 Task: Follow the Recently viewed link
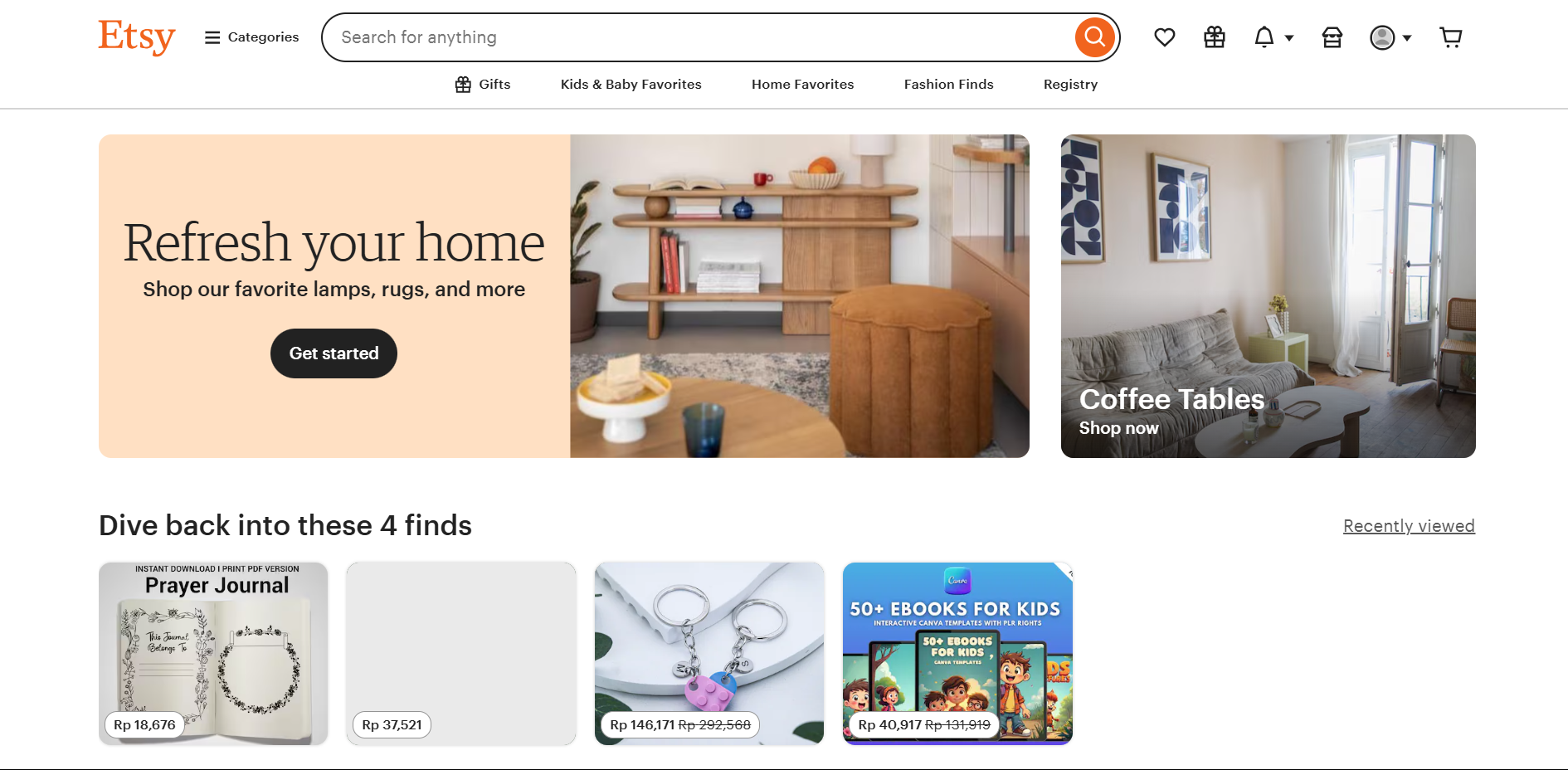click(x=1409, y=526)
